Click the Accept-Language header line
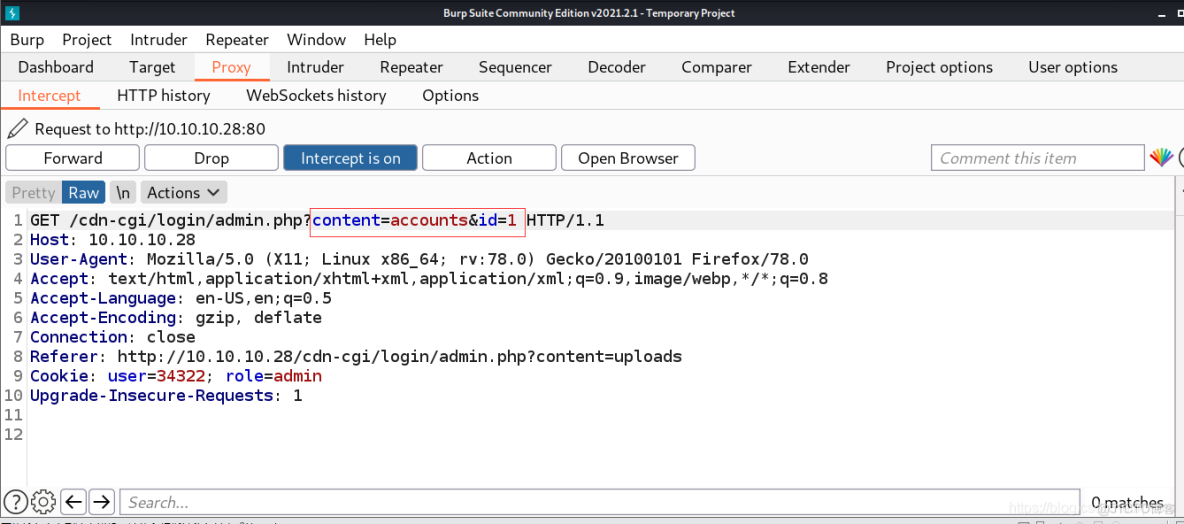Viewport: 1184px width, 524px height. [180, 298]
